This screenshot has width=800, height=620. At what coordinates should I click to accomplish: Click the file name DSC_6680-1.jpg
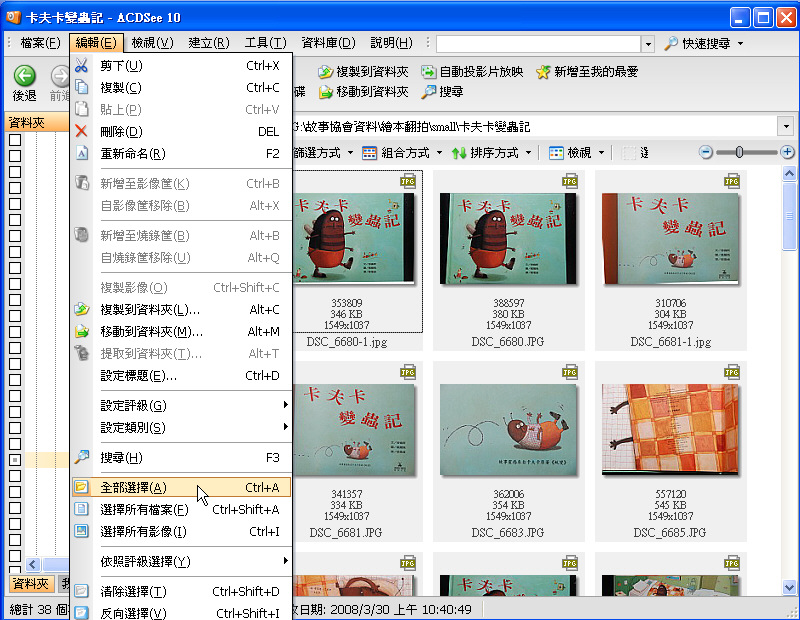[x=346, y=342]
